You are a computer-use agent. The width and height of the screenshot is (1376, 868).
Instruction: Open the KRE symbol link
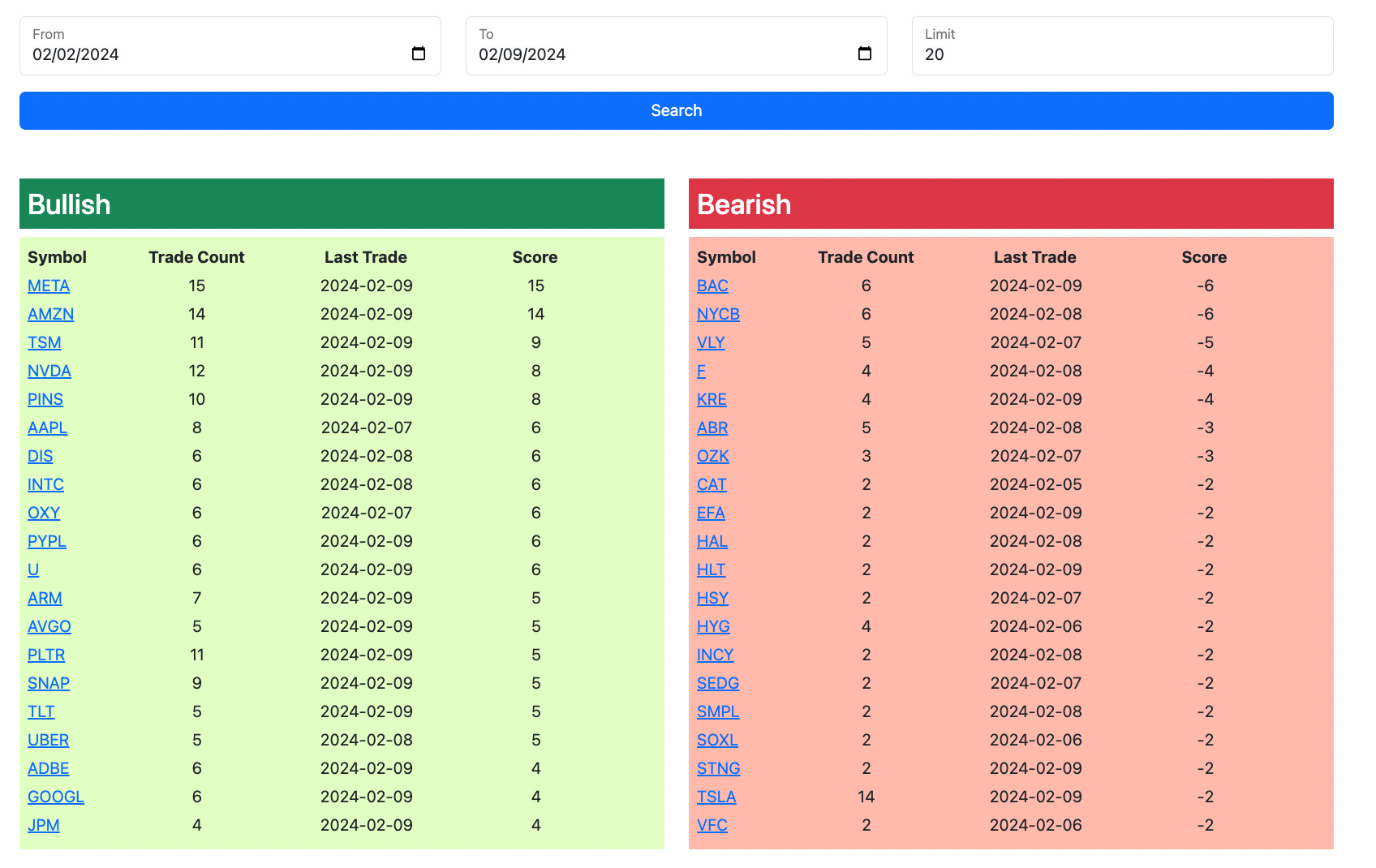click(712, 399)
